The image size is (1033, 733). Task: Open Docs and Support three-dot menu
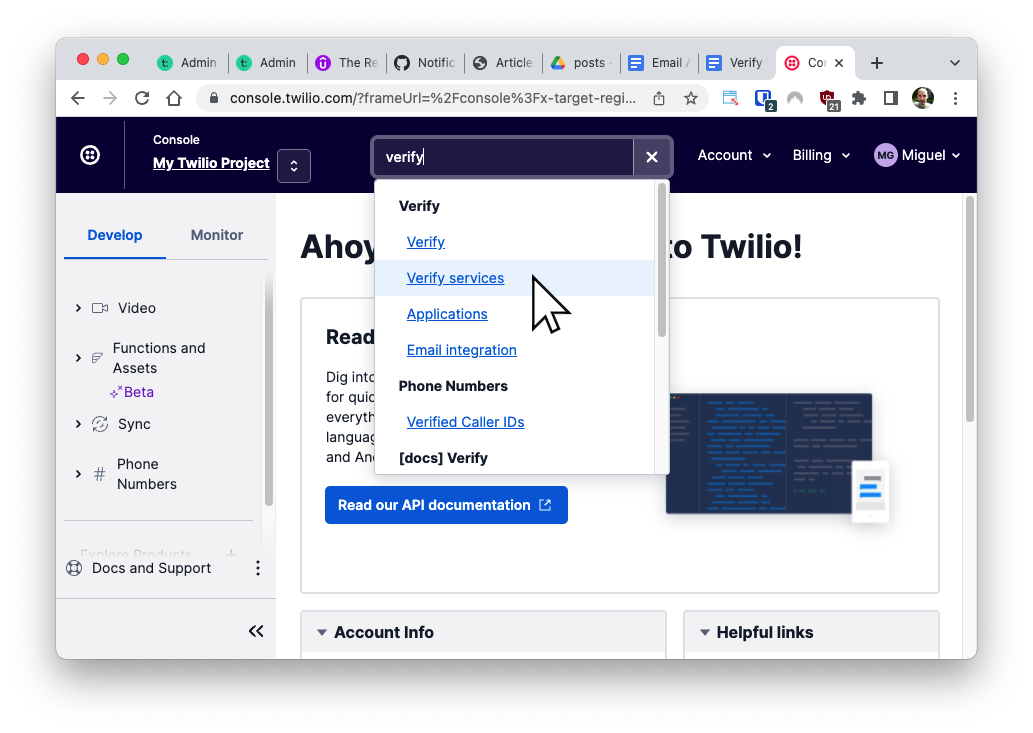[258, 568]
